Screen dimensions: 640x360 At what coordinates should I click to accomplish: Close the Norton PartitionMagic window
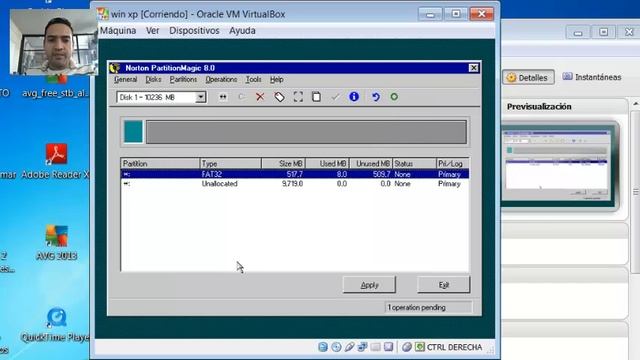(473, 68)
